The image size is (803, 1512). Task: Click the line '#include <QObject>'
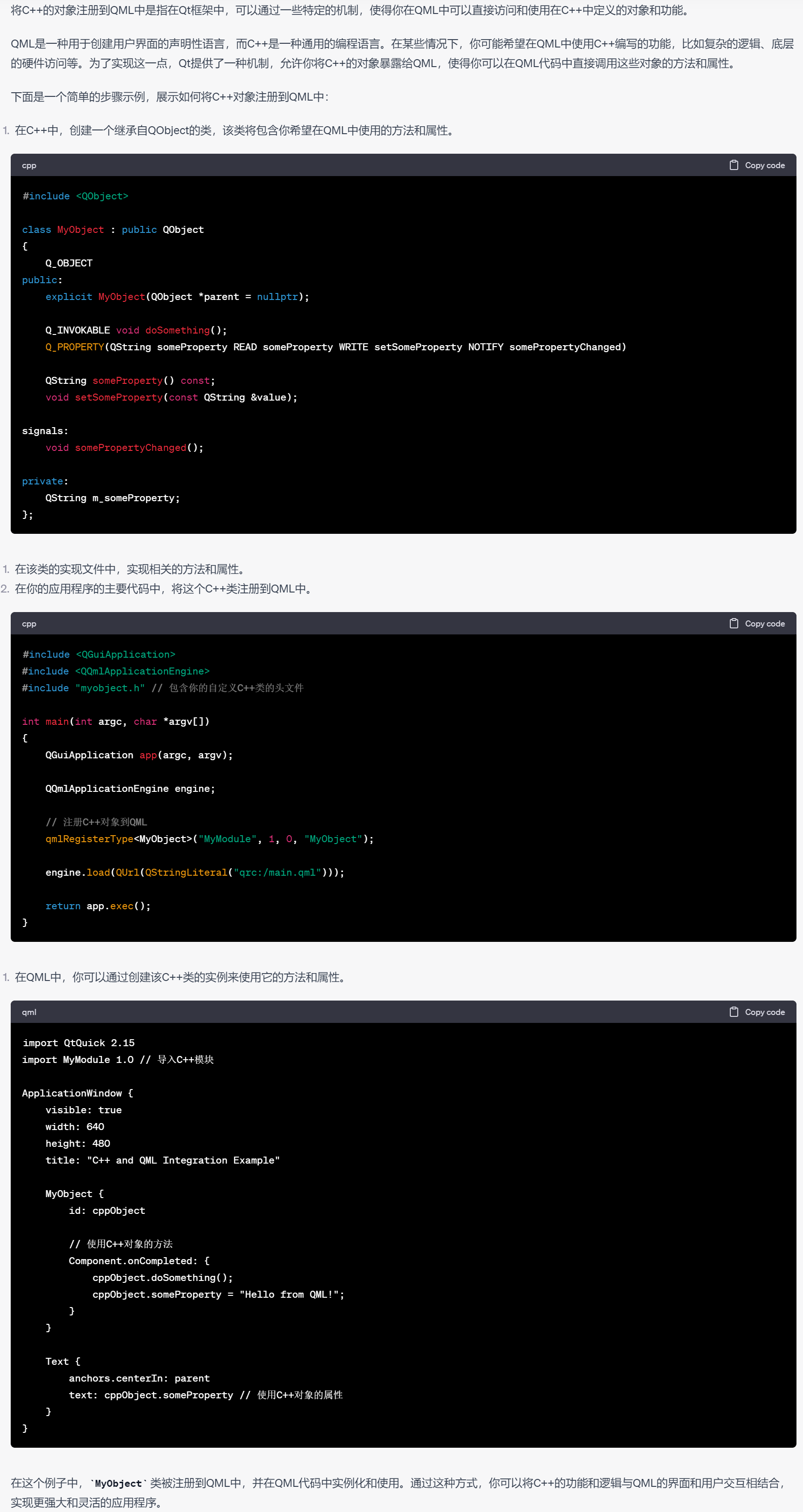click(75, 196)
